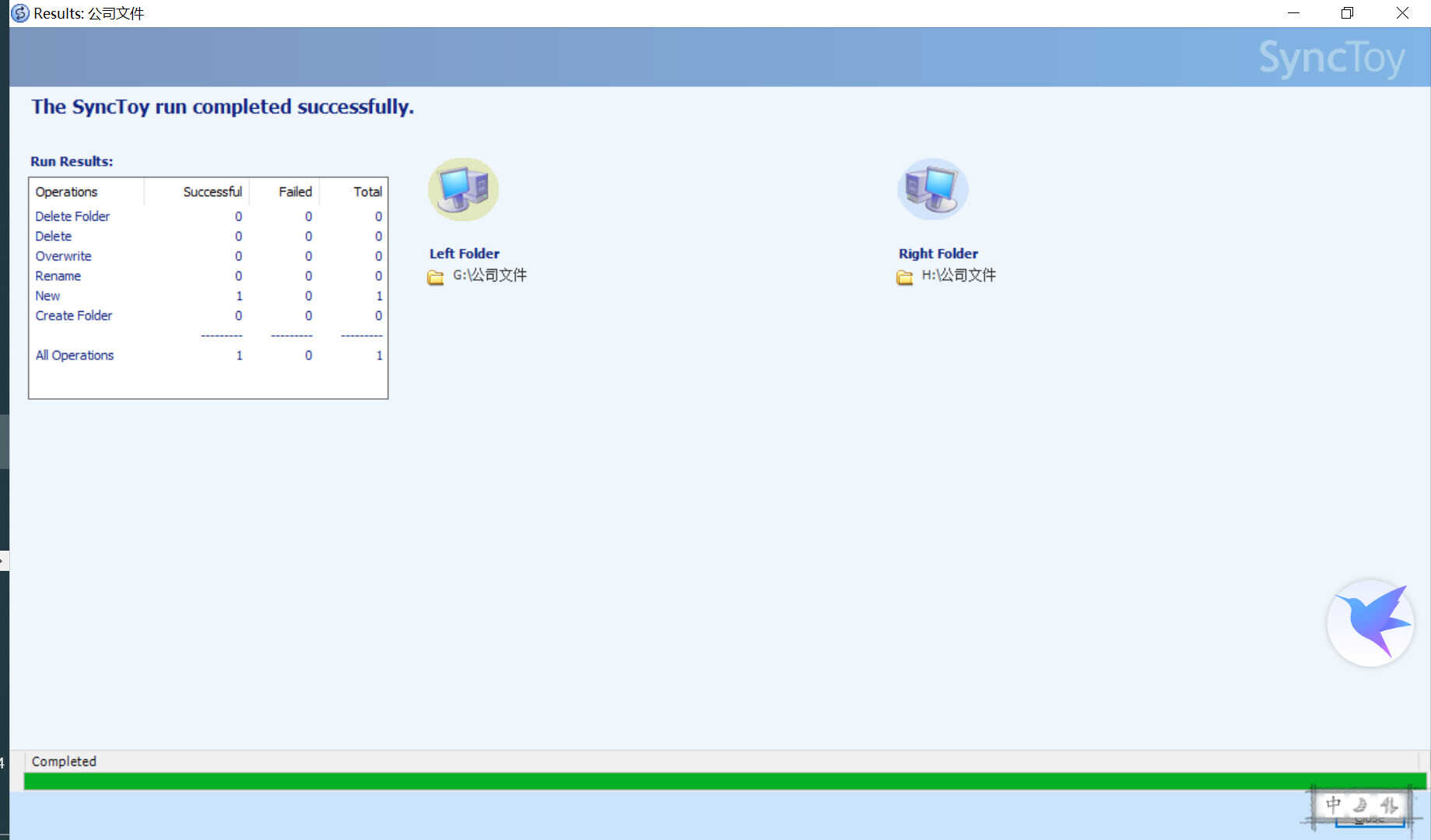Open the floating blue bird assistant icon
Image resolution: width=1431 pixels, height=840 pixels.
coord(1370,622)
